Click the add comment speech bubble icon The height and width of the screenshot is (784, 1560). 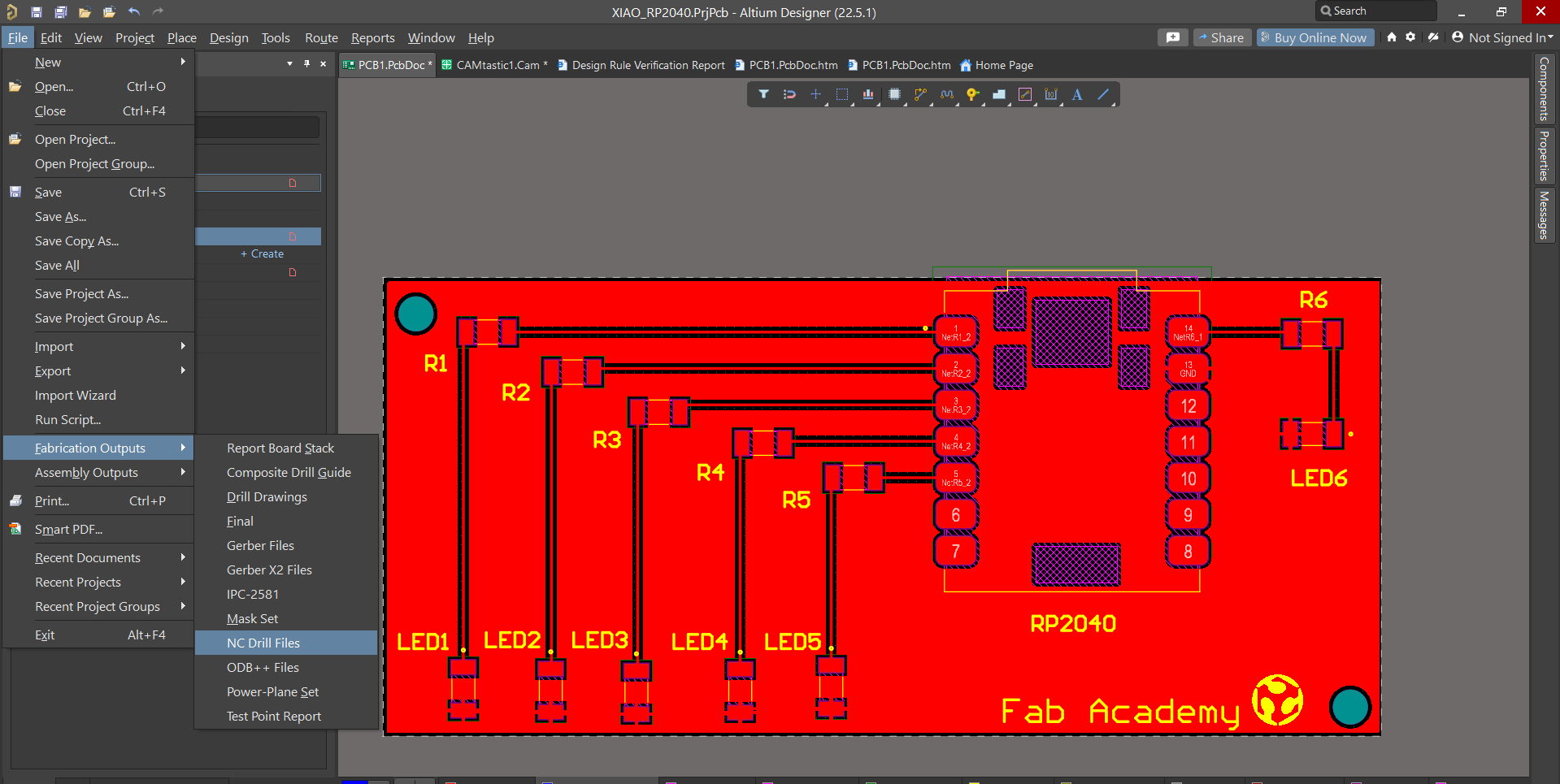[1173, 37]
